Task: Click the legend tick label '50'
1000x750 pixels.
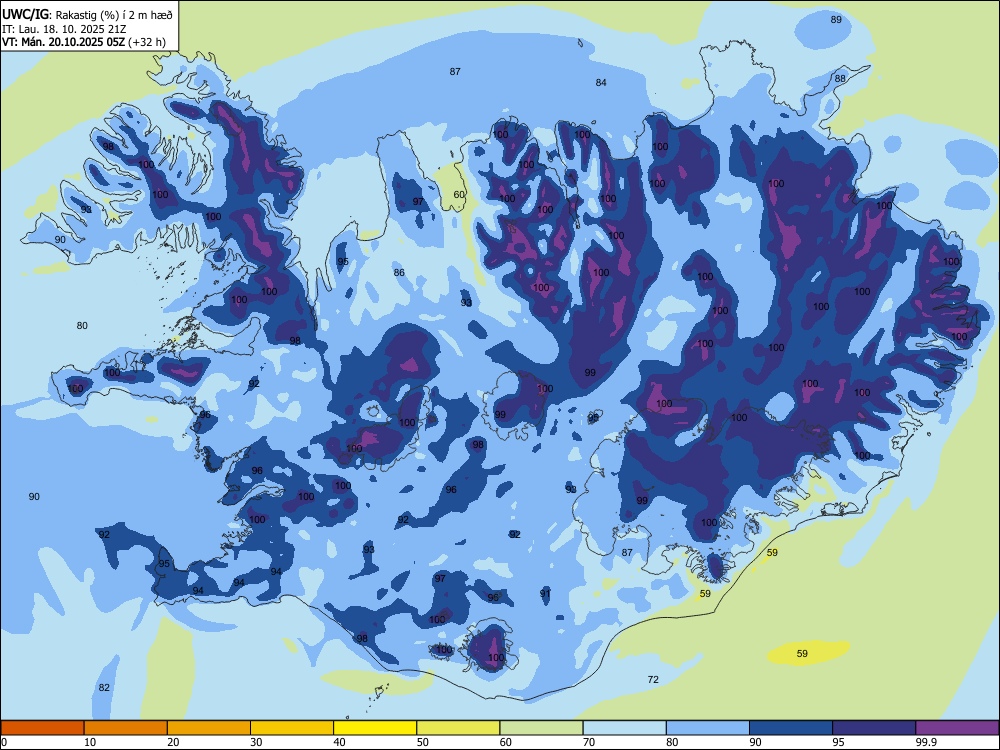Action: pyautogui.click(x=423, y=742)
